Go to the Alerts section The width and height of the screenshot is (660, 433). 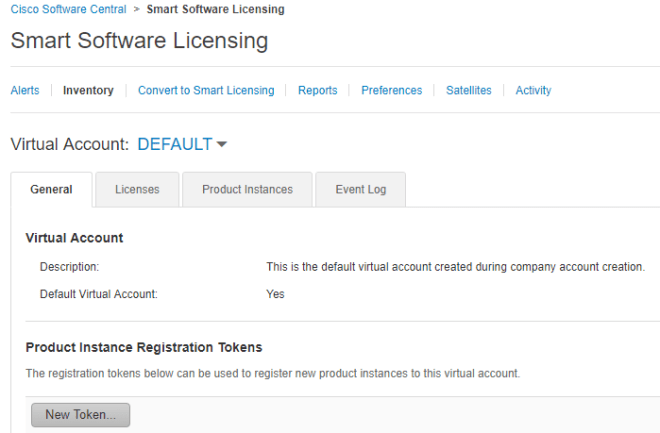(25, 90)
